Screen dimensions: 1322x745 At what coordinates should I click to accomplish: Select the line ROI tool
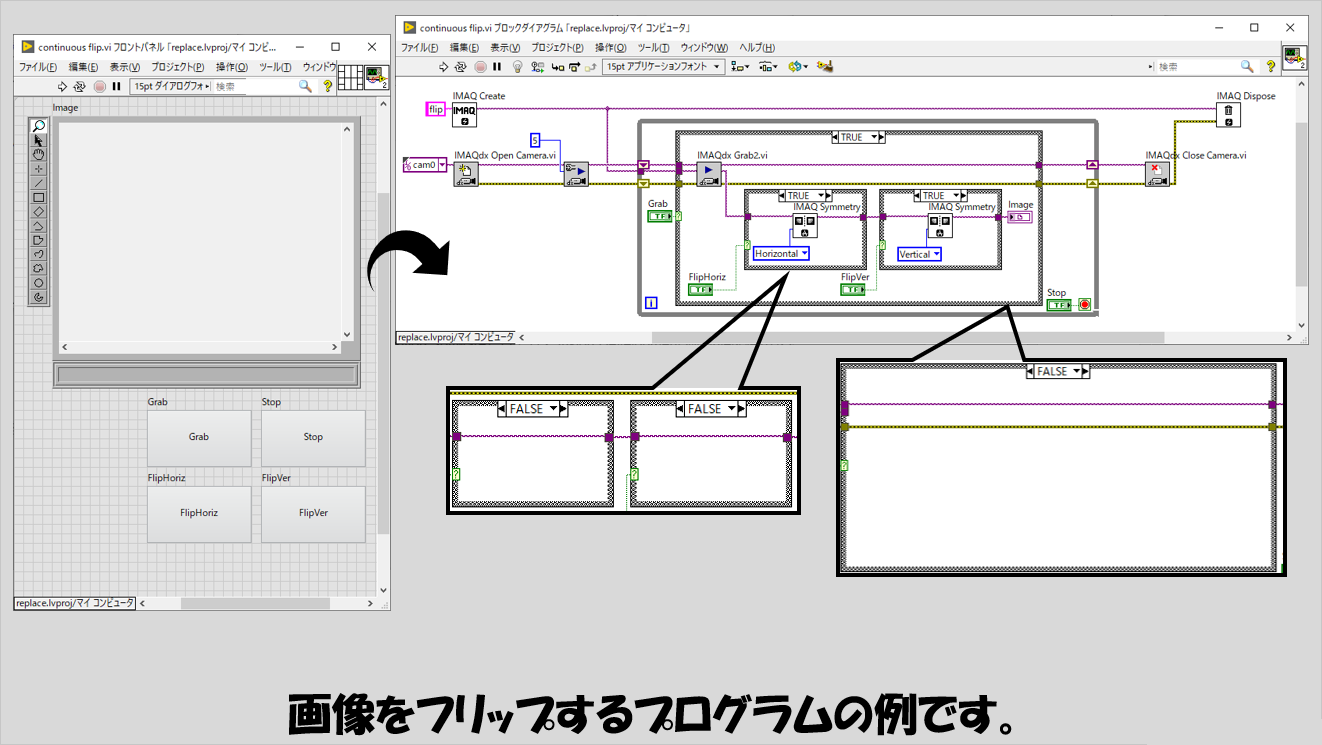click(x=39, y=183)
